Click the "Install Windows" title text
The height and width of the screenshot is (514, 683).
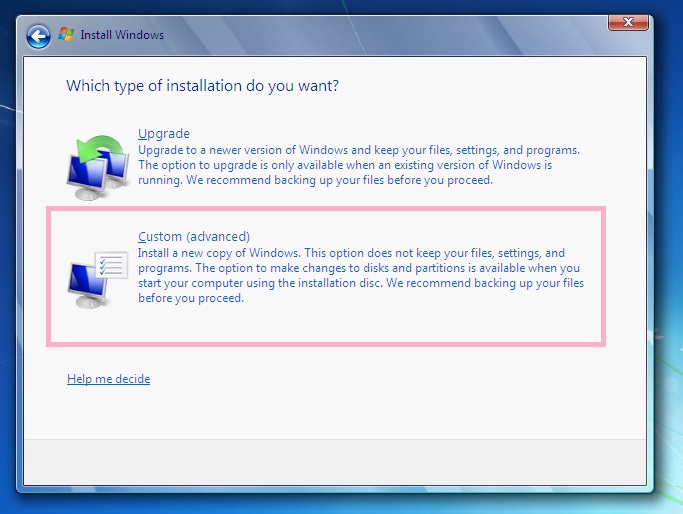click(x=122, y=35)
